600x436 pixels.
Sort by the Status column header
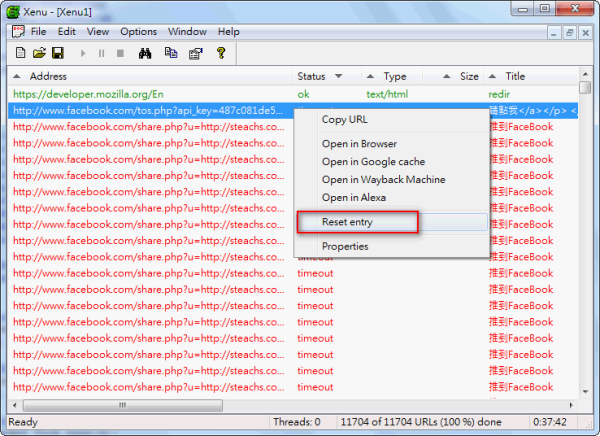[x=327, y=76]
